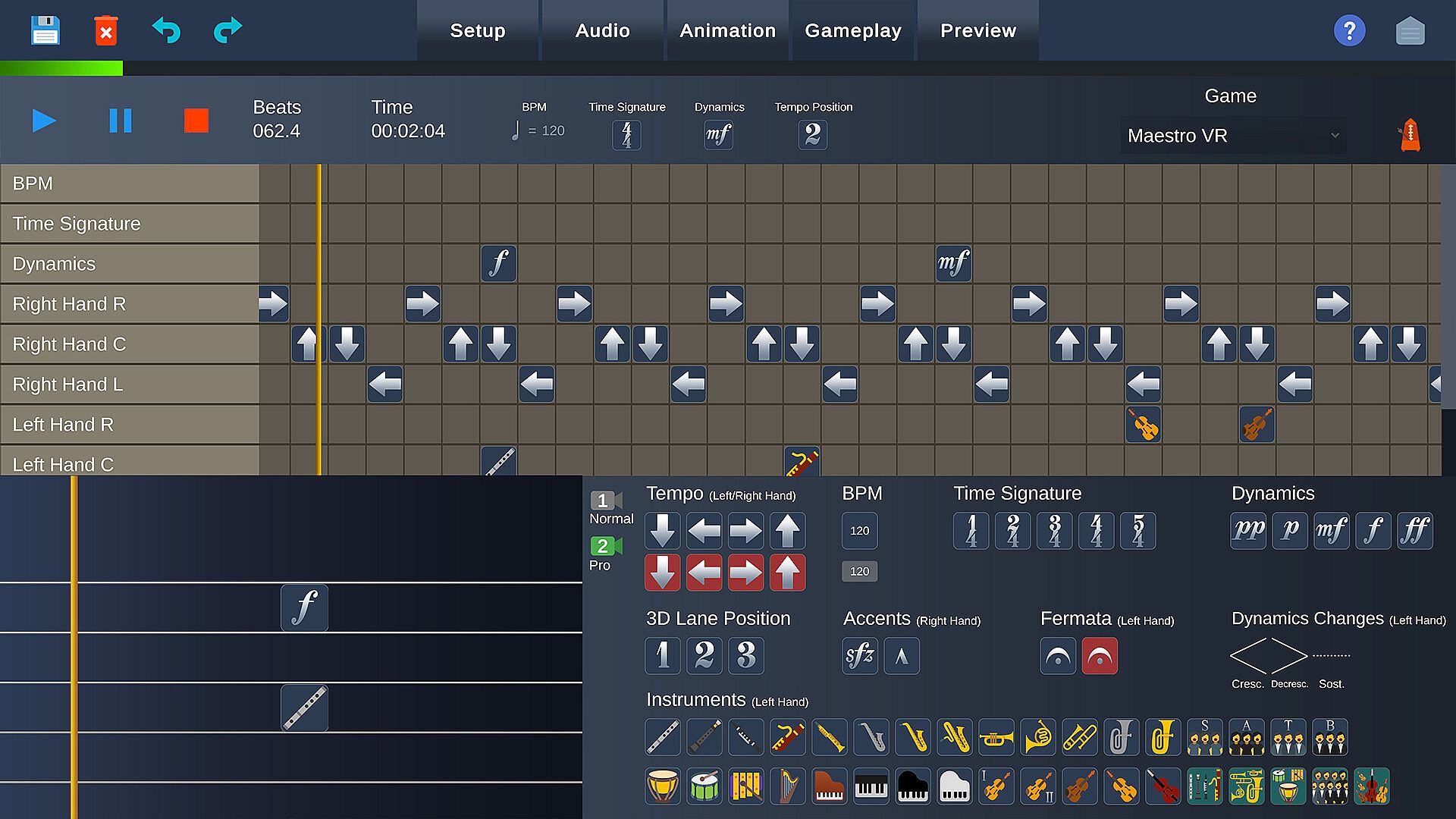Select the sforzando accent icon
1456x819 pixels.
[860, 656]
